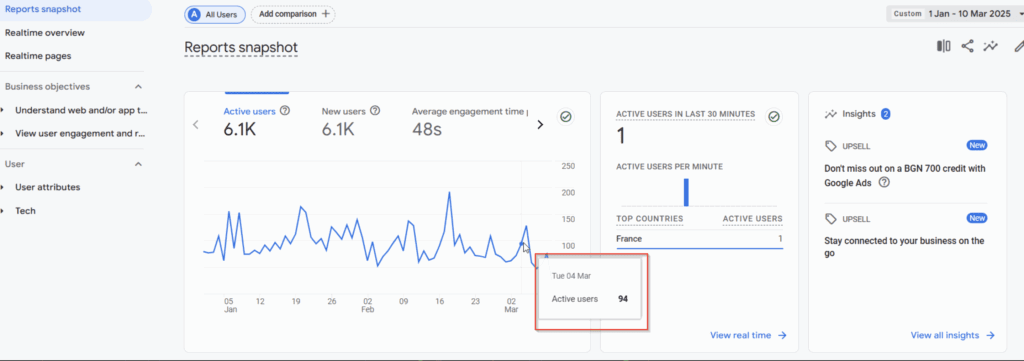Show next metrics with right chevron
This screenshot has height=361, width=1024.
pos(539,125)
